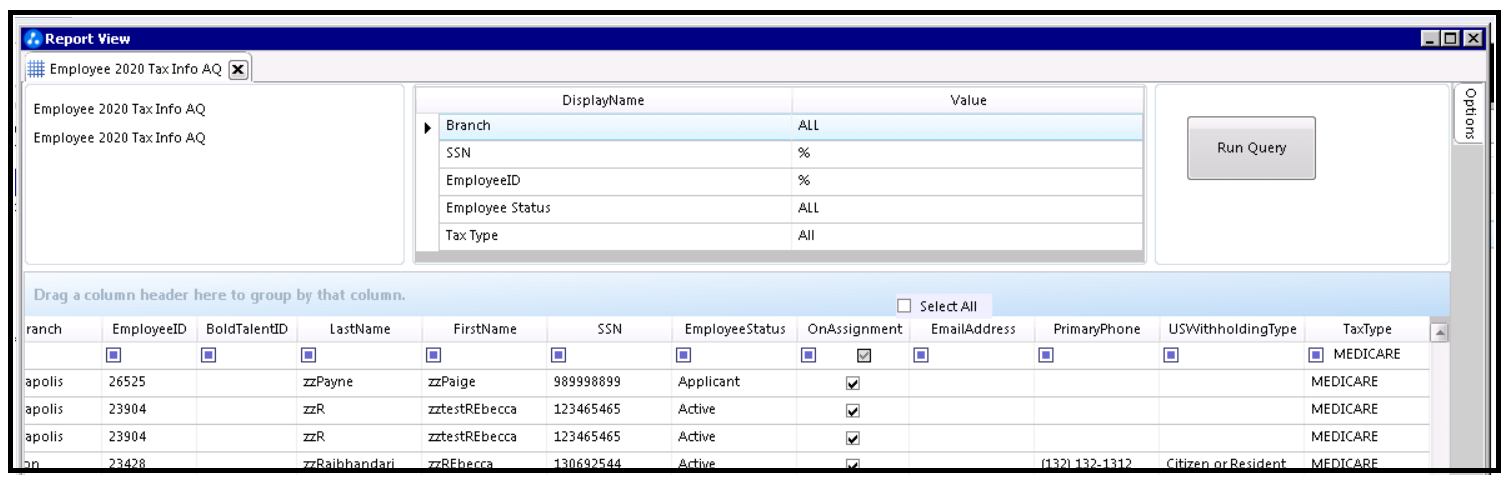Select the Employee 2020 Tax Info AQ tab

[x=135, y=69]
